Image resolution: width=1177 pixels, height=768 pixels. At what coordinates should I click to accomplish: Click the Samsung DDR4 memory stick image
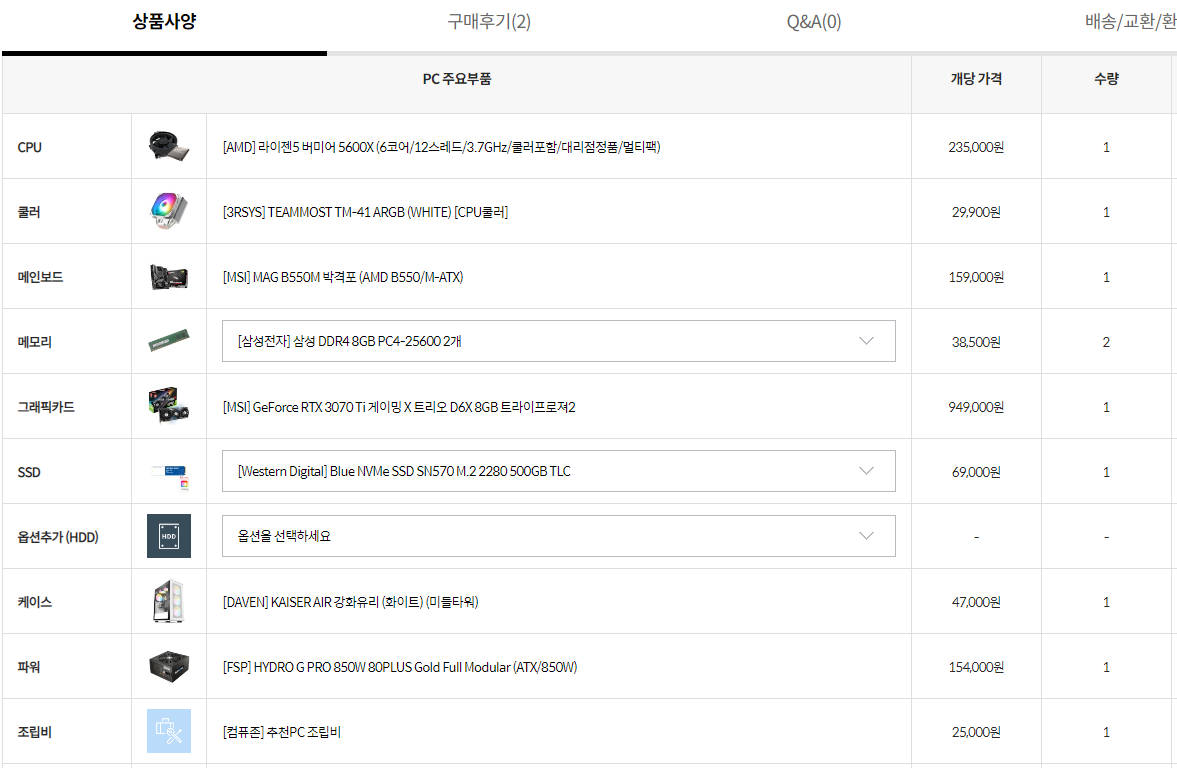(x=169, y=341)
